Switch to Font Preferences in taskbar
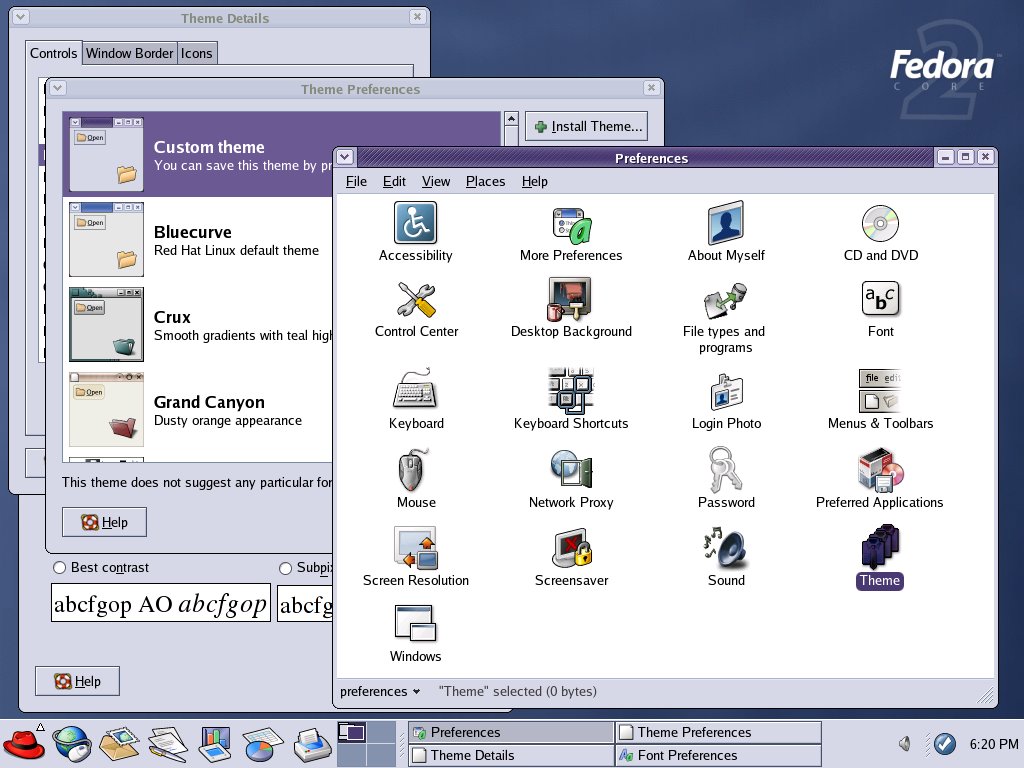Image resolution: width=1024 pixels, height=768 pixels. 717,755
